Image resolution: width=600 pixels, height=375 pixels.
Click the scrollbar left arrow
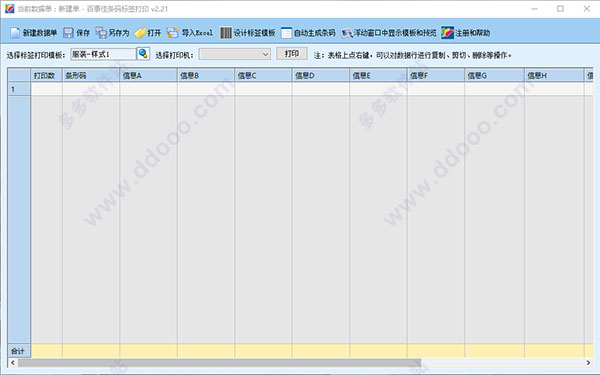click(x=13, y=362)
